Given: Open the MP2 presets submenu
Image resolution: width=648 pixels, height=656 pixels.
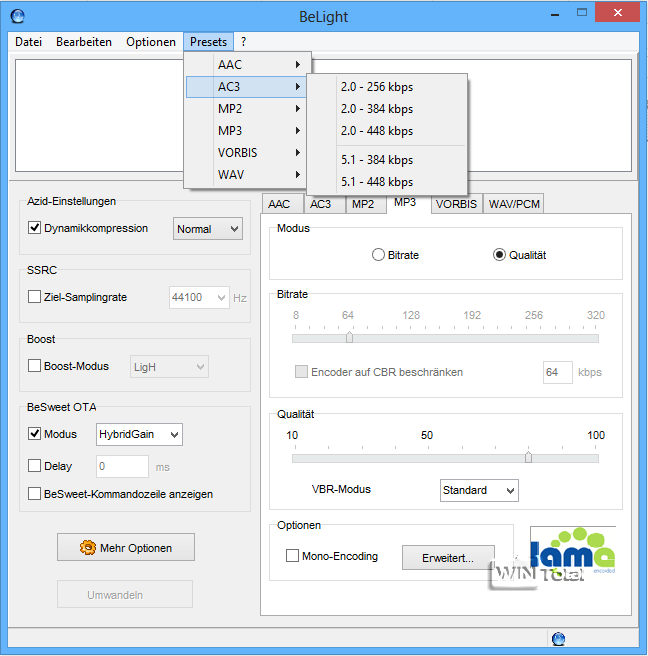Looking at the screenshot, I should pos(248,109).
